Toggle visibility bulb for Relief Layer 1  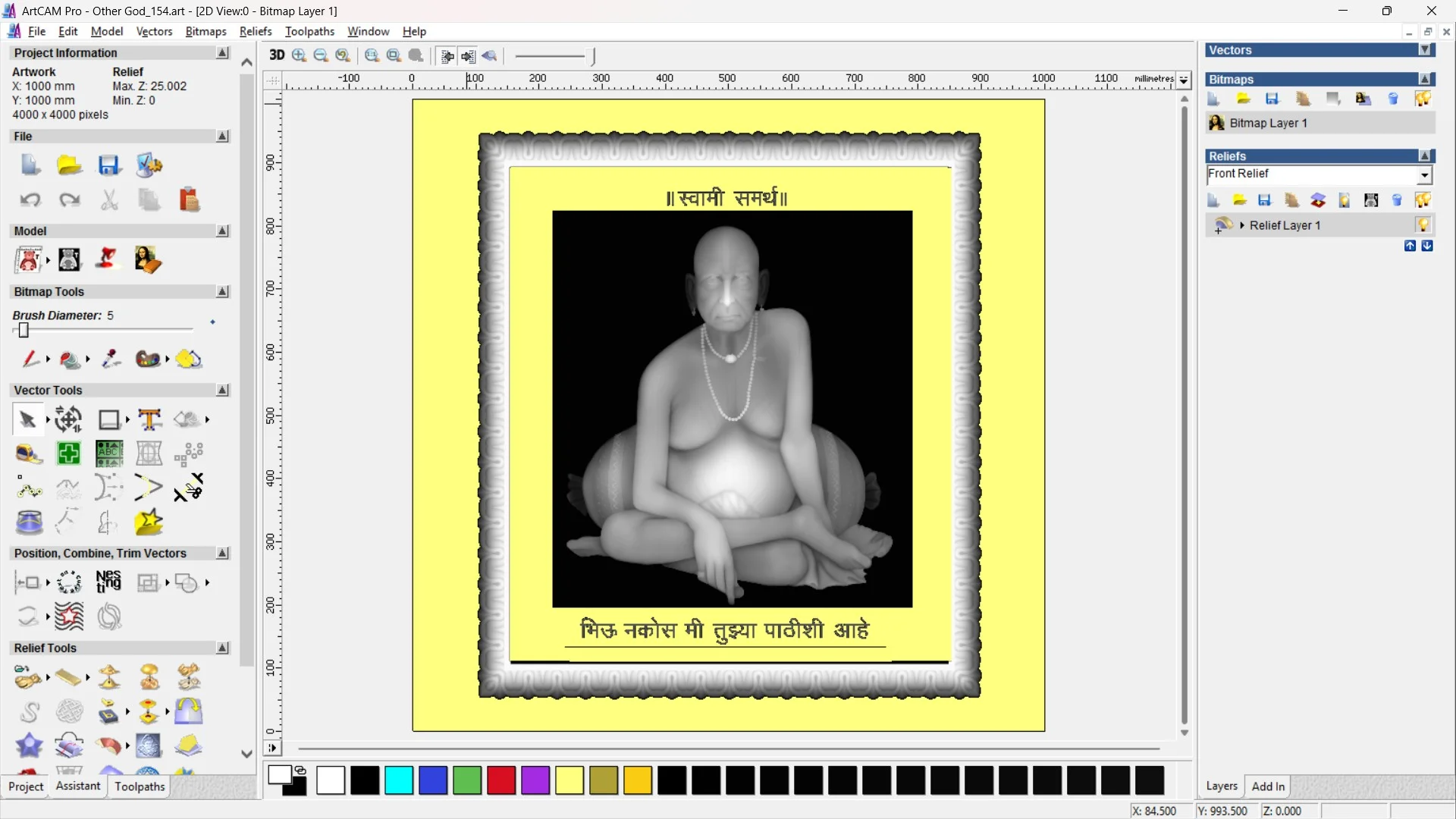point(1423,224)
